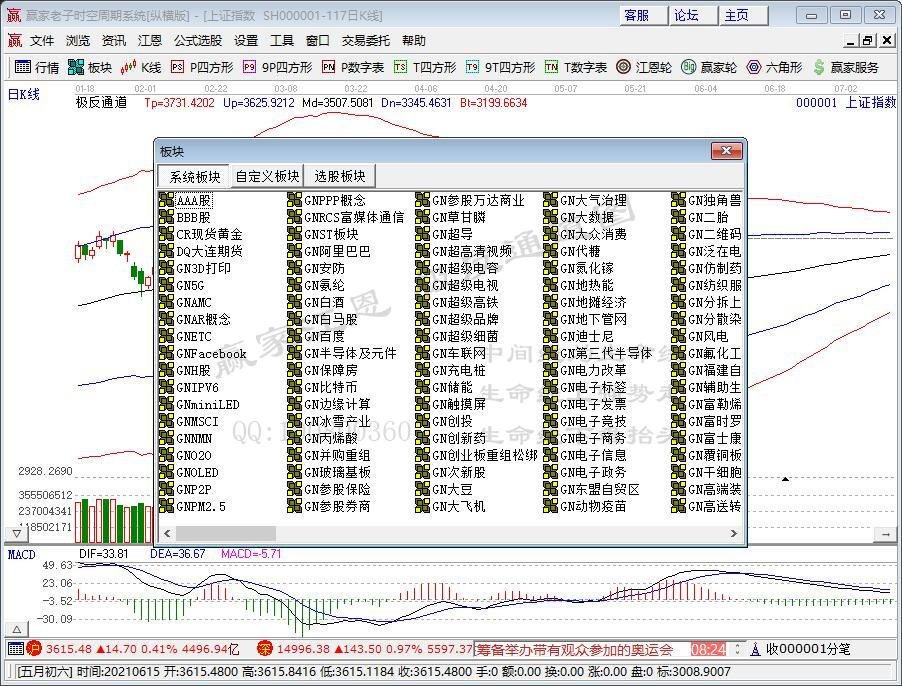The image size is (902, 686).
Task: Close the 板块 dialog
Action: (x=726, y=151)
